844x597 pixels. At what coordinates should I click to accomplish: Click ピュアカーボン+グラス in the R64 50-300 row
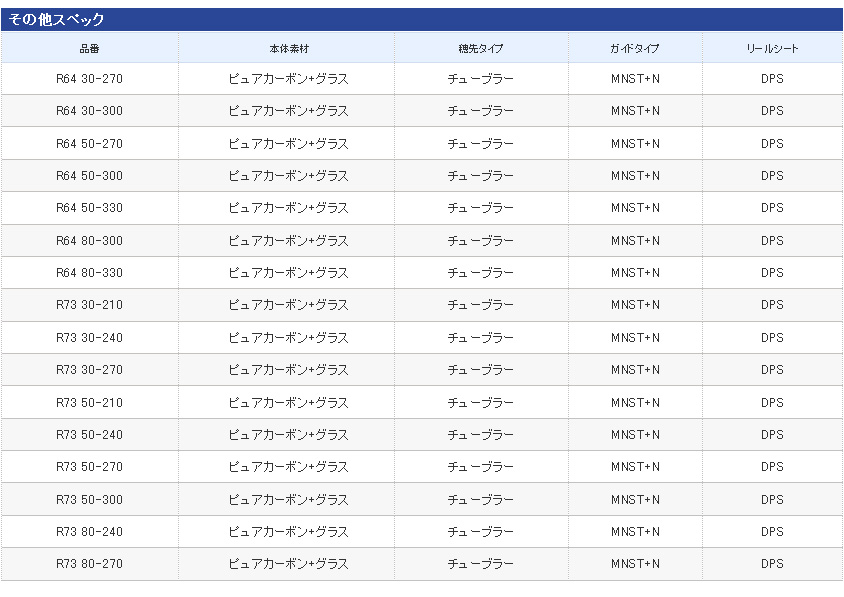pos(288,176)
